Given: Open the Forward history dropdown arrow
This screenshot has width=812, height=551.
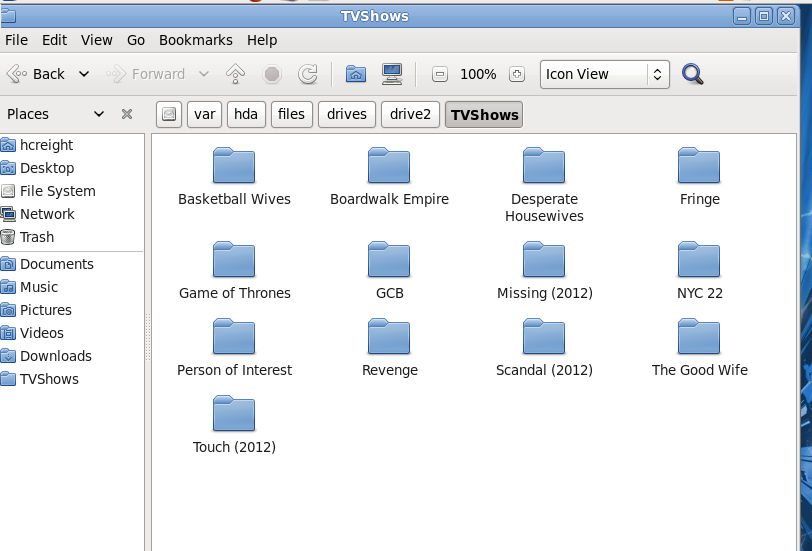Looking at the screenshot, I should tap(204, 75).
